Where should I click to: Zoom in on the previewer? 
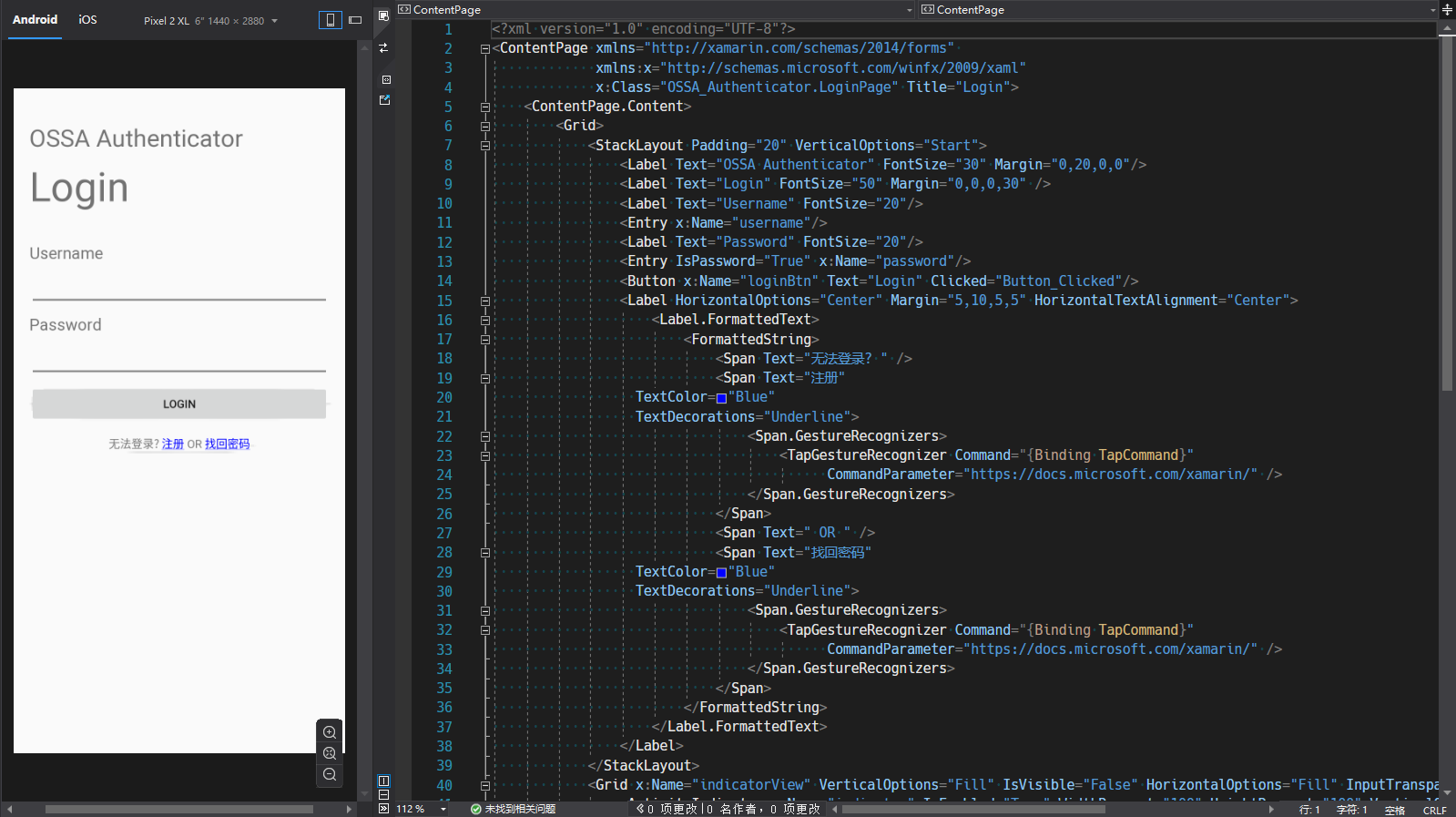pos(330,732)
